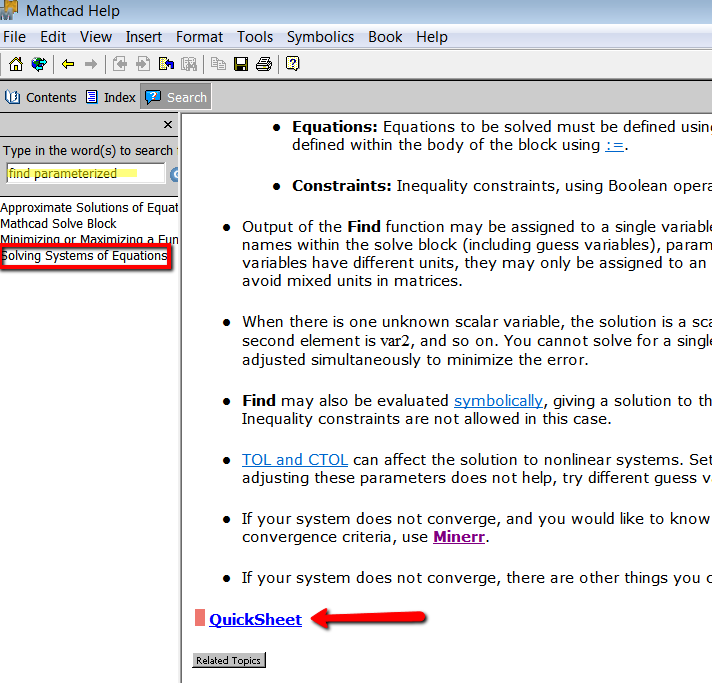Open the View menu

[96, 37]
